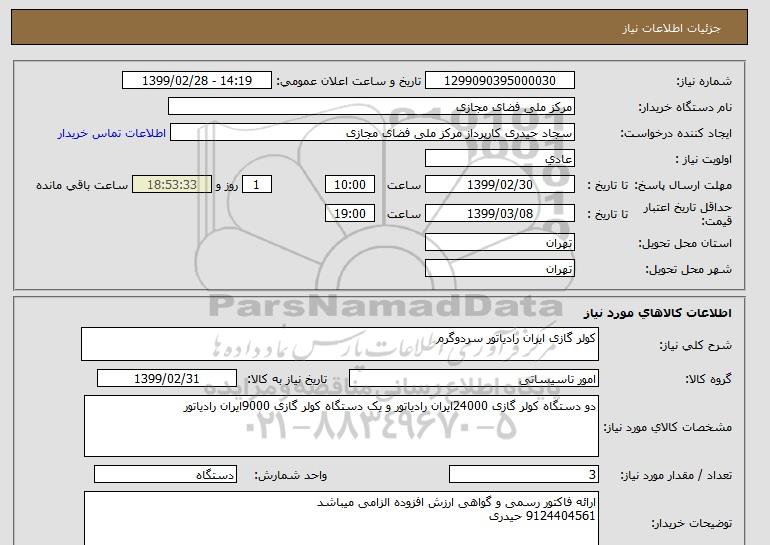770x545 pixels.
Task: Click the label حداقل تاریخ اعتبار قیمت
Action: coord(688,214)
